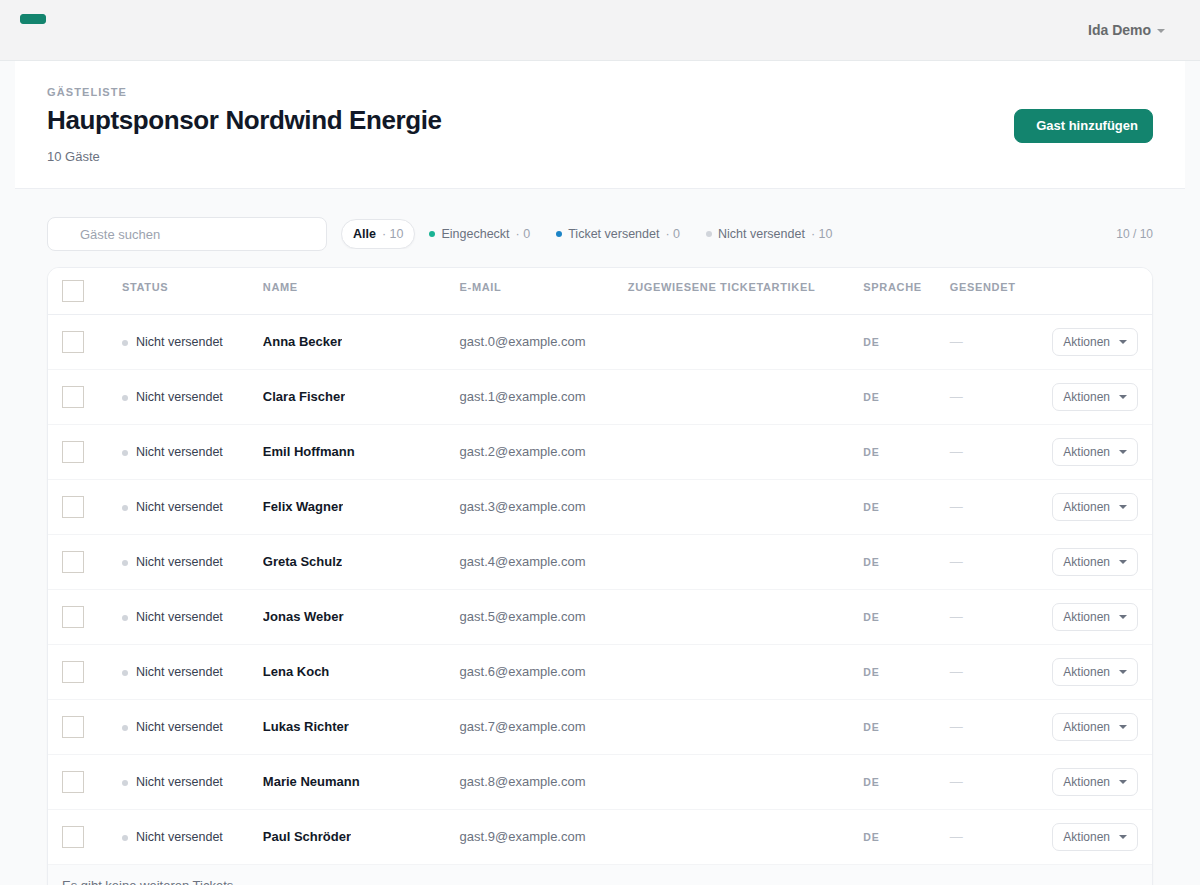Toggle the select-all checkbox in table header
The height and width of the screenshot is (885, 1200).
click(73, 291)
